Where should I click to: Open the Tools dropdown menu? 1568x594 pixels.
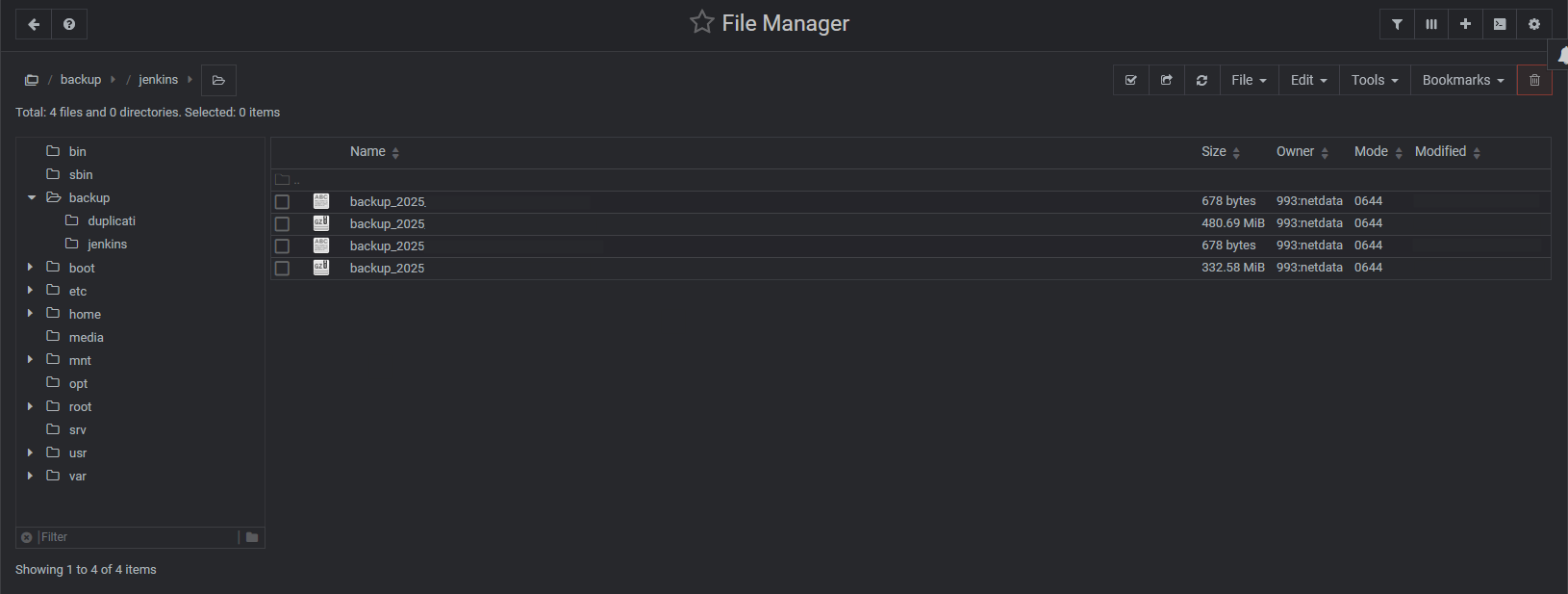click(x=1375, y=80)
